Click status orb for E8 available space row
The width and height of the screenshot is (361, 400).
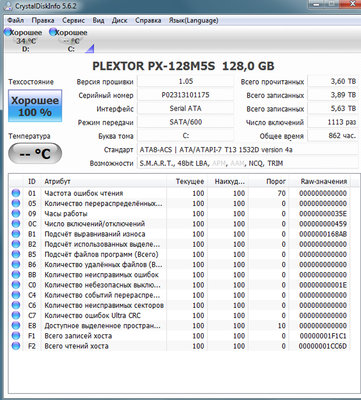click(x=16, y=325)
